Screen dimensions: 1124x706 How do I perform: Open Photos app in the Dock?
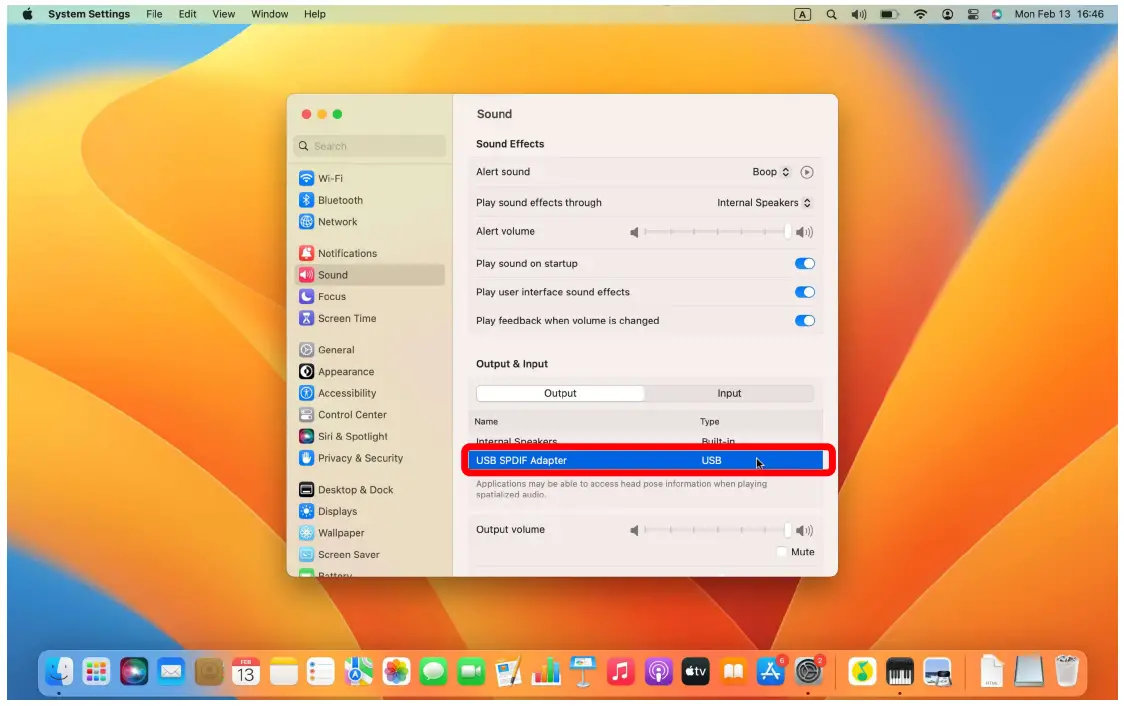tap(396, 672)
